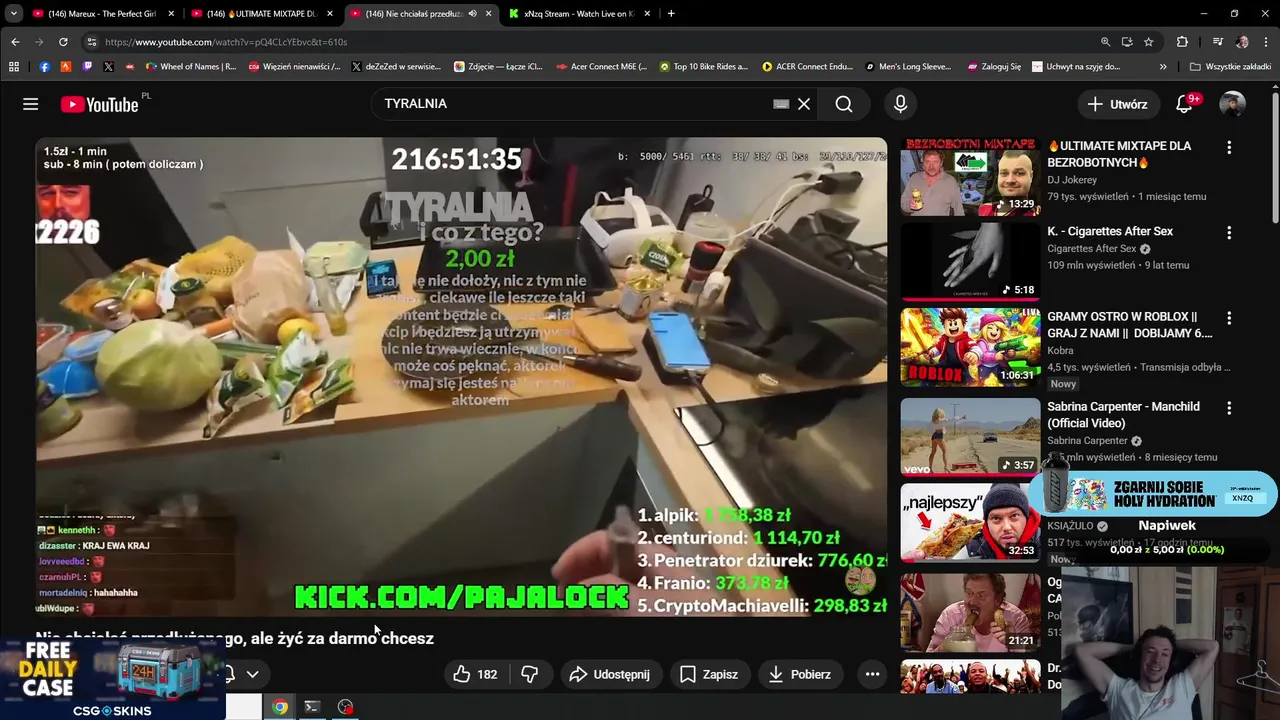Click the Udostępnij share button
This screenshot has height=720, width=1280.
click(609, 674)
